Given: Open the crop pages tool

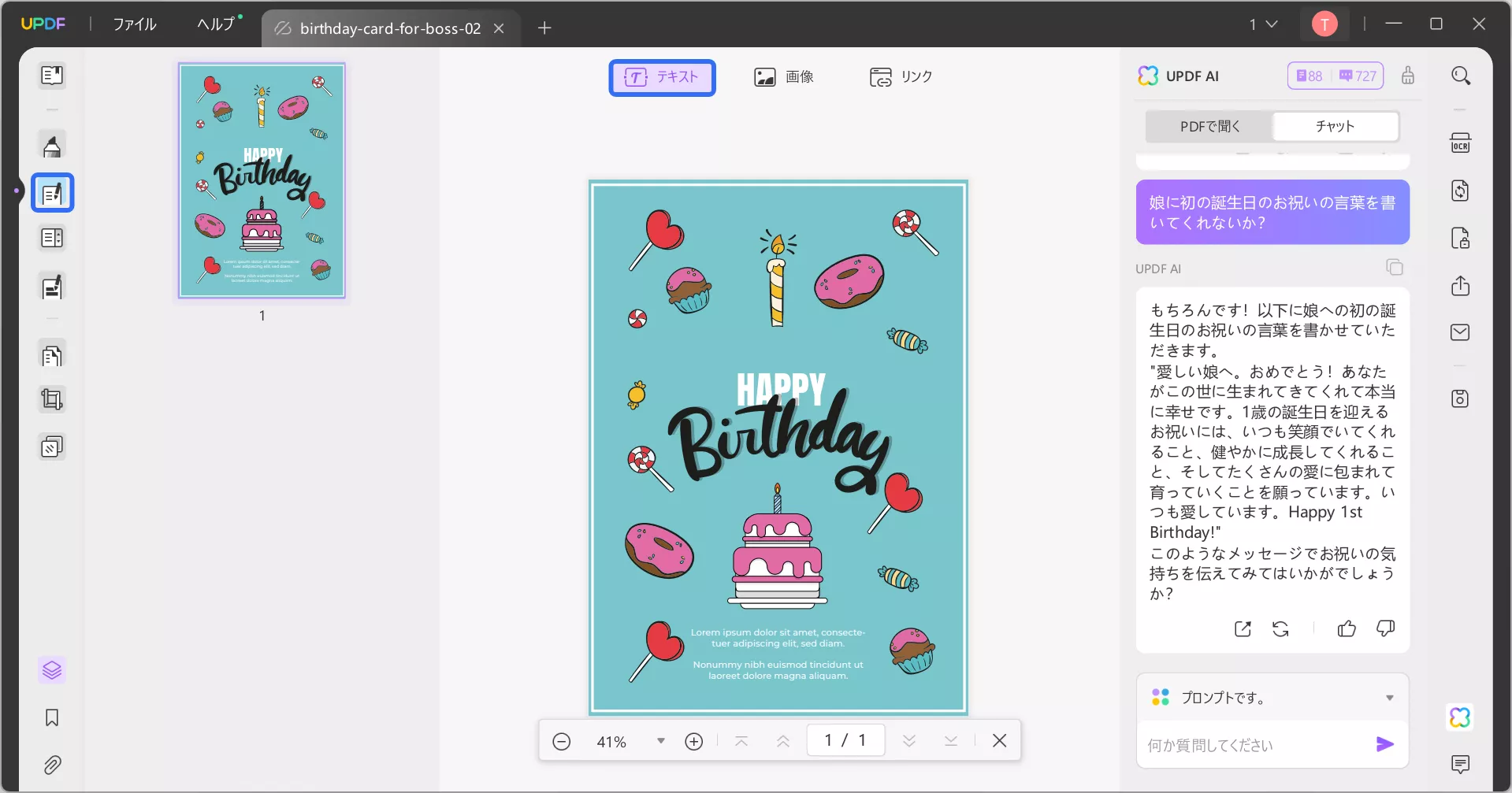Looking at the screenshot, I should point(52,400).
